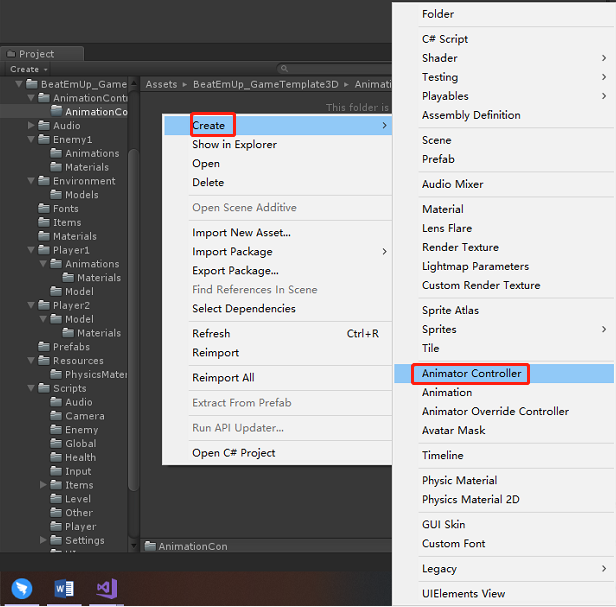Click the Global folder icon

[x=56, y=443]
